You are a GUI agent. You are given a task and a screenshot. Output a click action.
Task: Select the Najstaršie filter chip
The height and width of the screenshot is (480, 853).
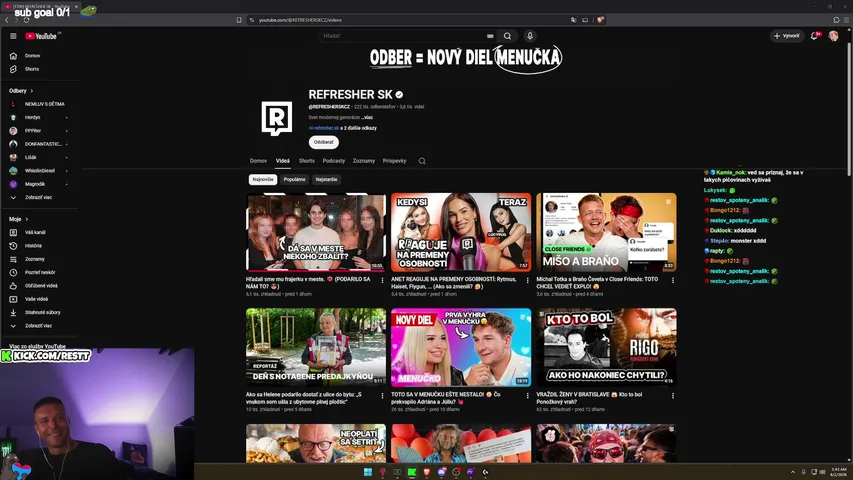(326, 180)
